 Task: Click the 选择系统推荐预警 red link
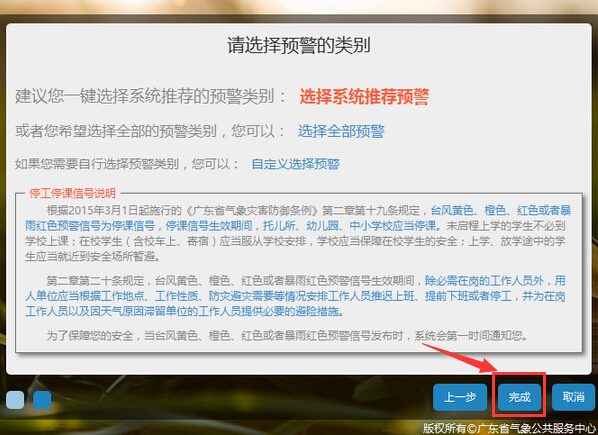[364, 96]
